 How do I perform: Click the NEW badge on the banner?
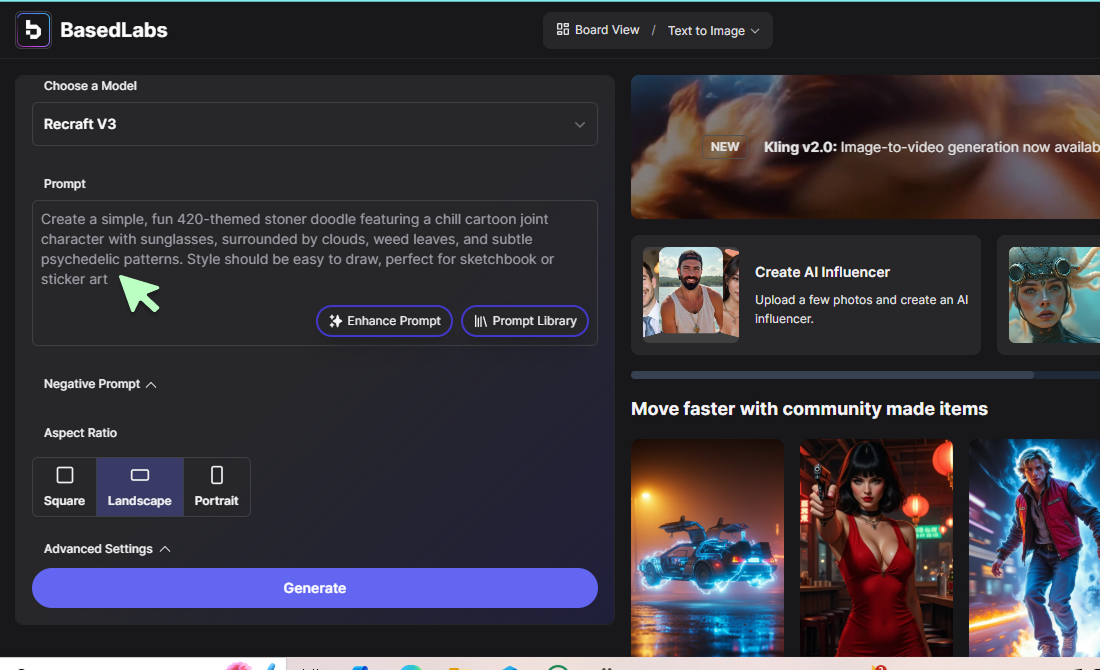(x=725, y=147)
